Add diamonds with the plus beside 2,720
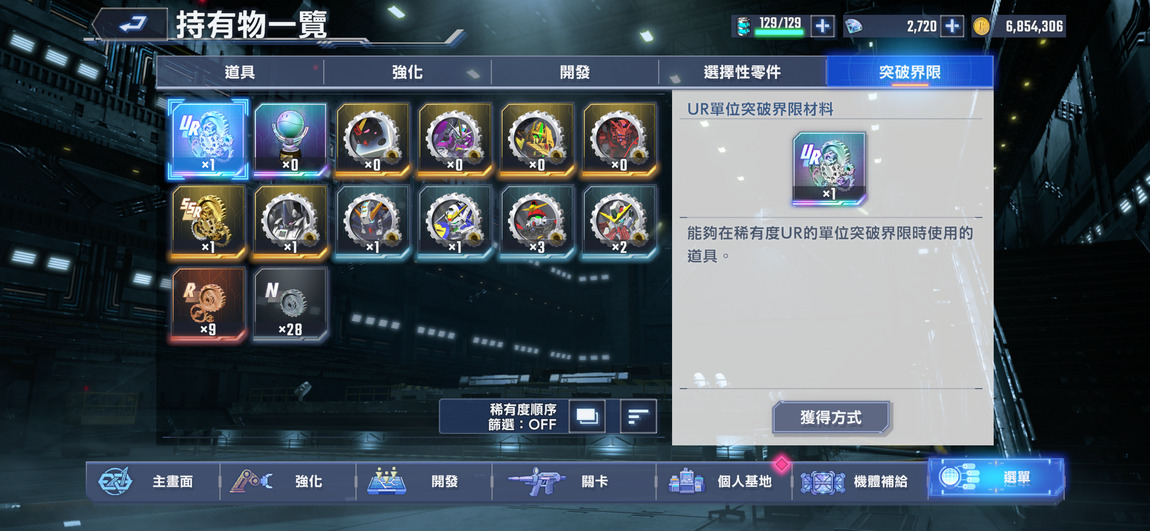The image size is (1150, 531). (x=951, y=26)
